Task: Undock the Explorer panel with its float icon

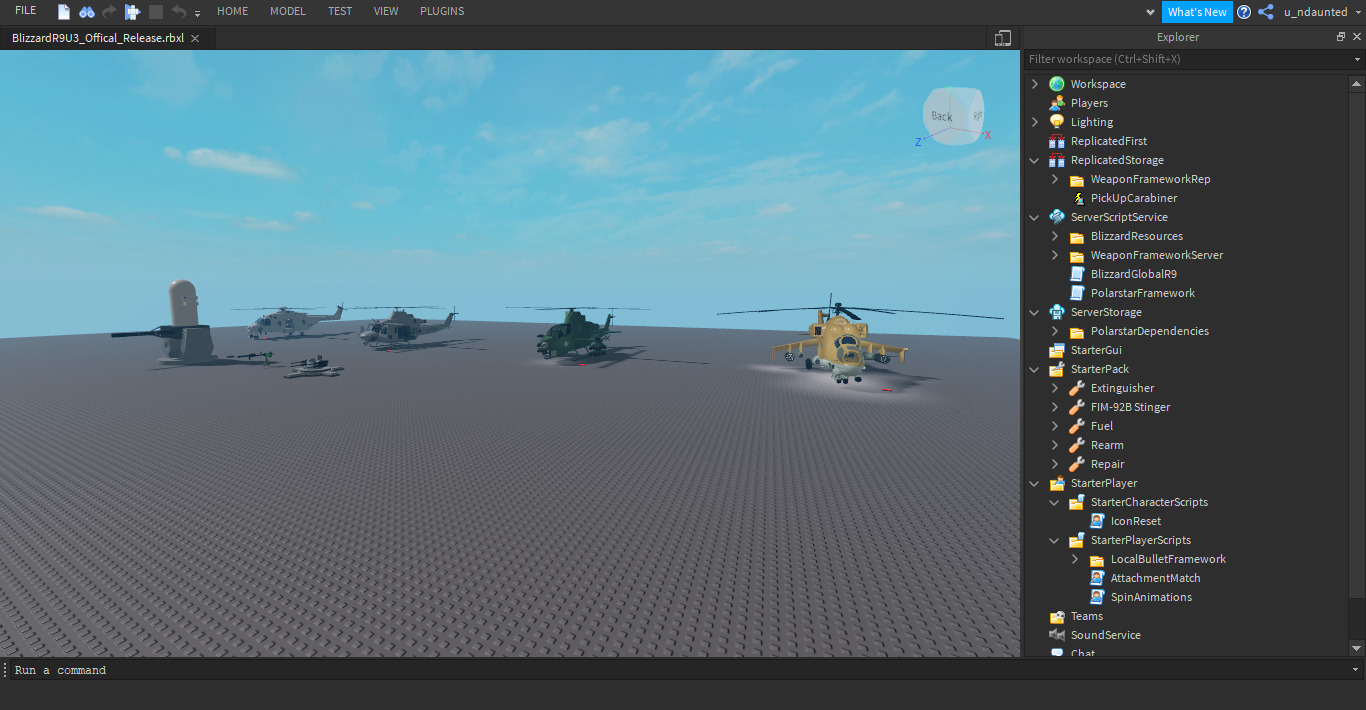Action: [x=1341, y=37]
